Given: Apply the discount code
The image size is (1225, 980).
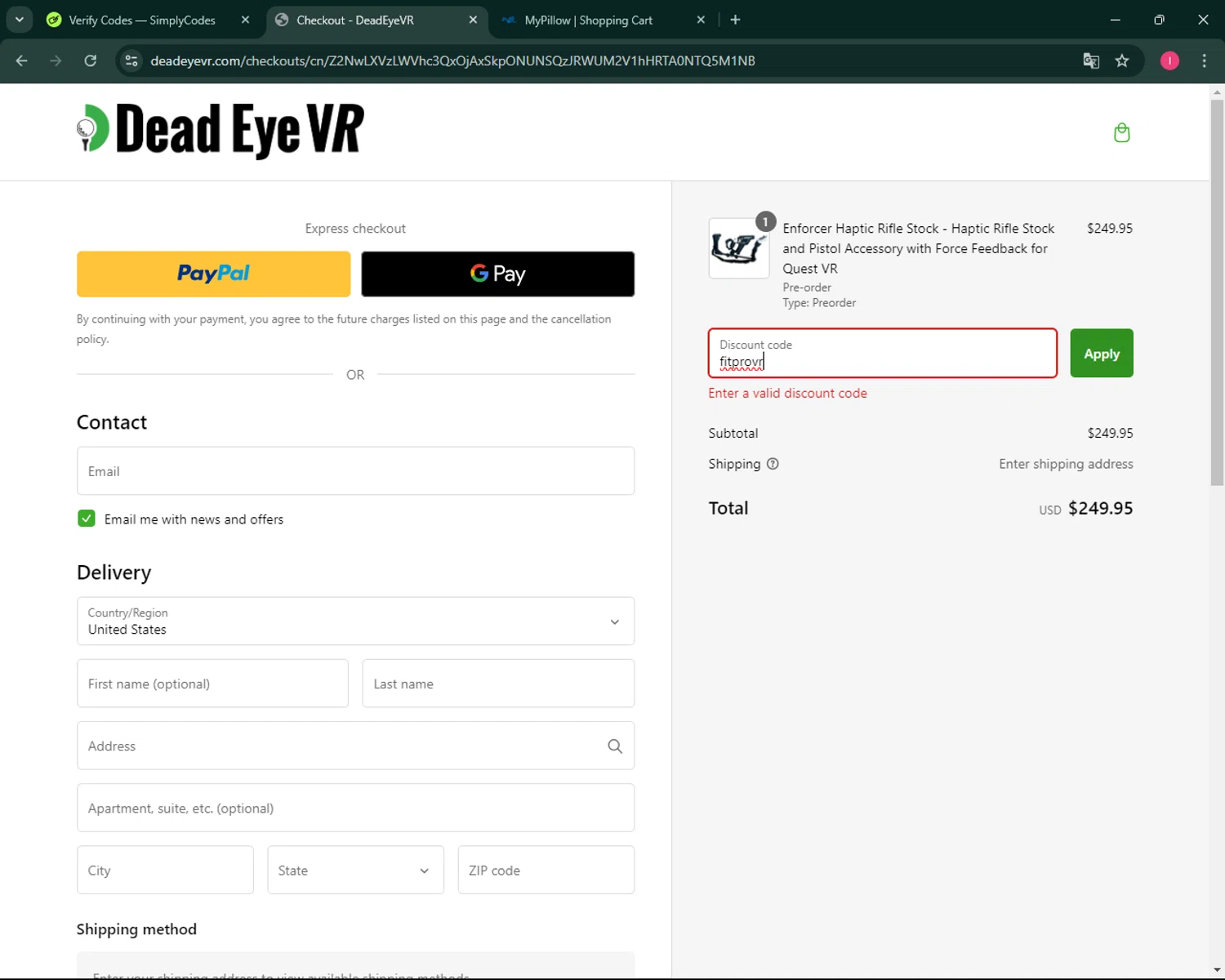Looking at the screenshot, I should pos(1102,353).
